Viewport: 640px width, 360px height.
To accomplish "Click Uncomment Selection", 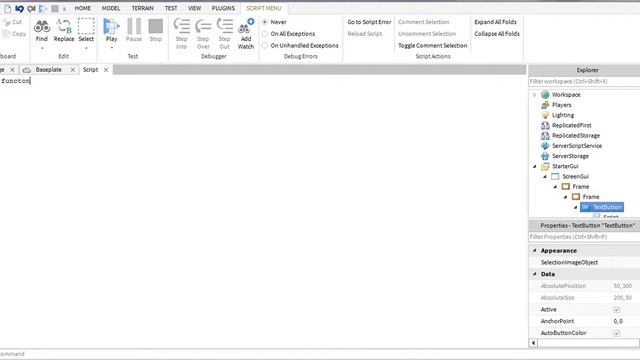I will coord(427,34).
